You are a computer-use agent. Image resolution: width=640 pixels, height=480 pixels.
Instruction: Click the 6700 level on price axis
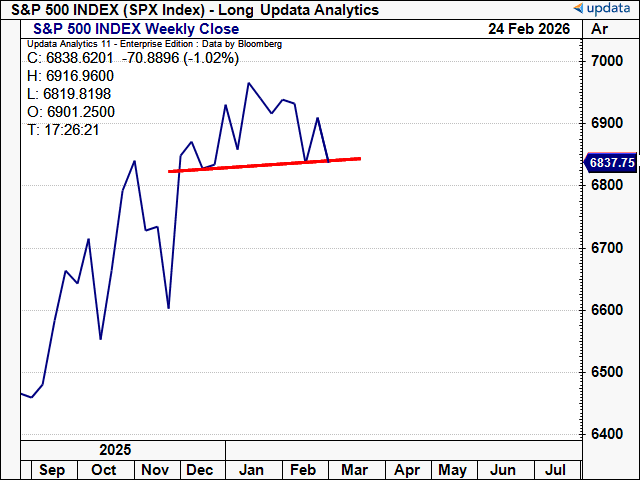(x=607, y=247)
